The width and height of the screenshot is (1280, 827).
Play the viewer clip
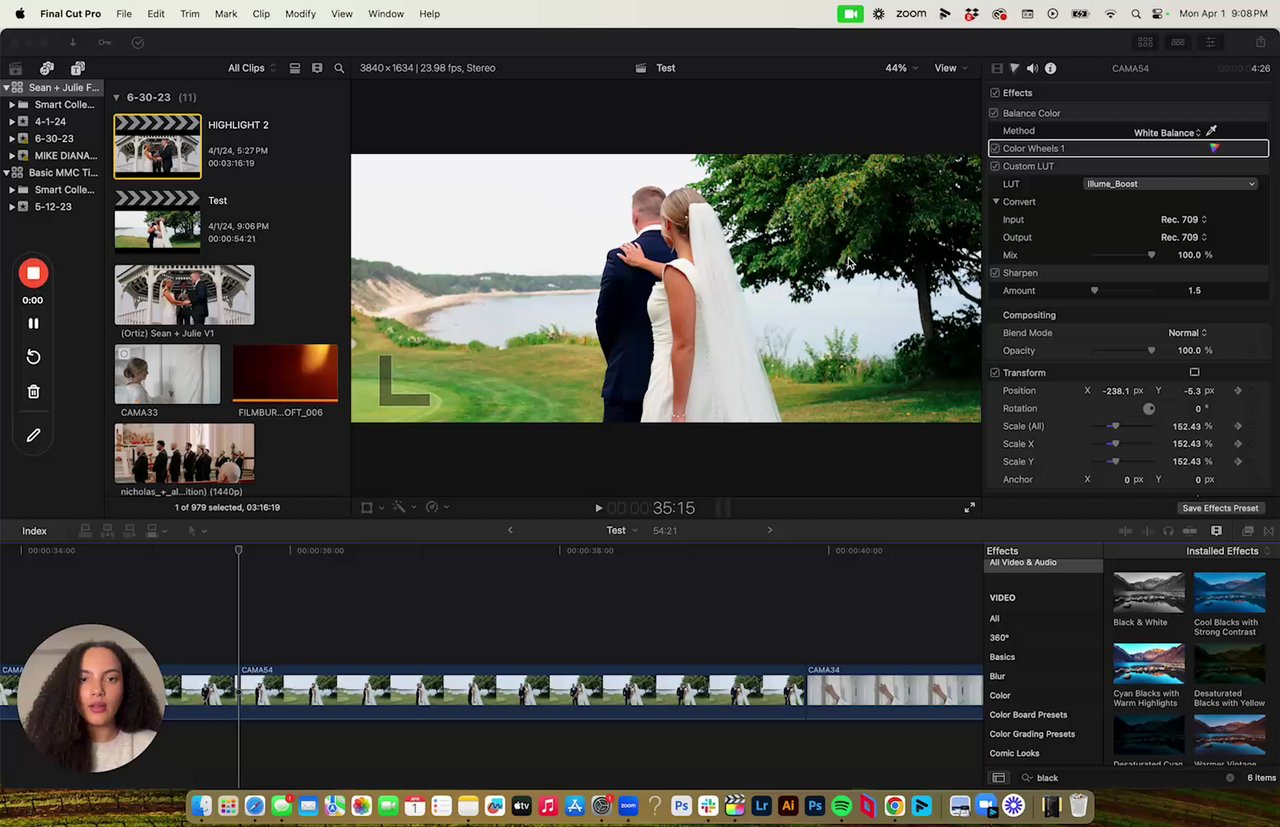point(598,508)
